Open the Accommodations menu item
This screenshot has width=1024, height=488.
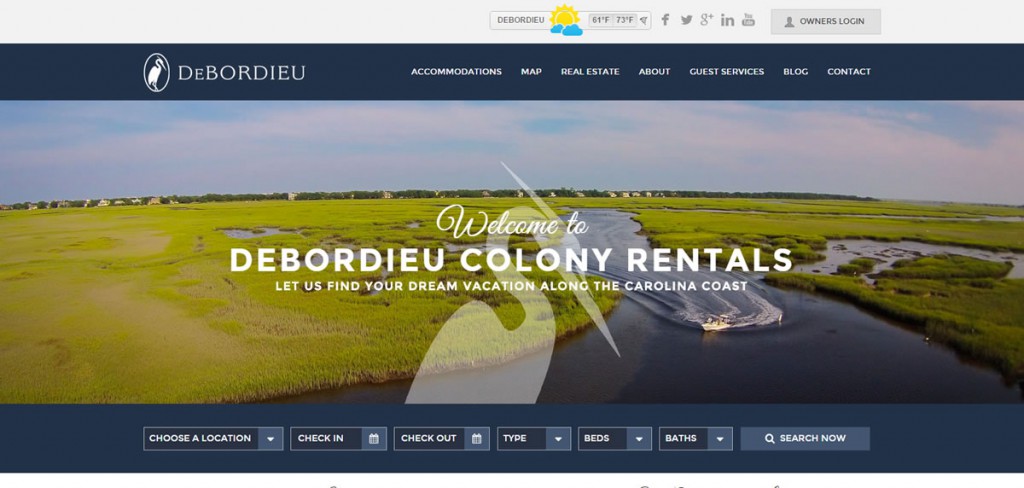456,72
